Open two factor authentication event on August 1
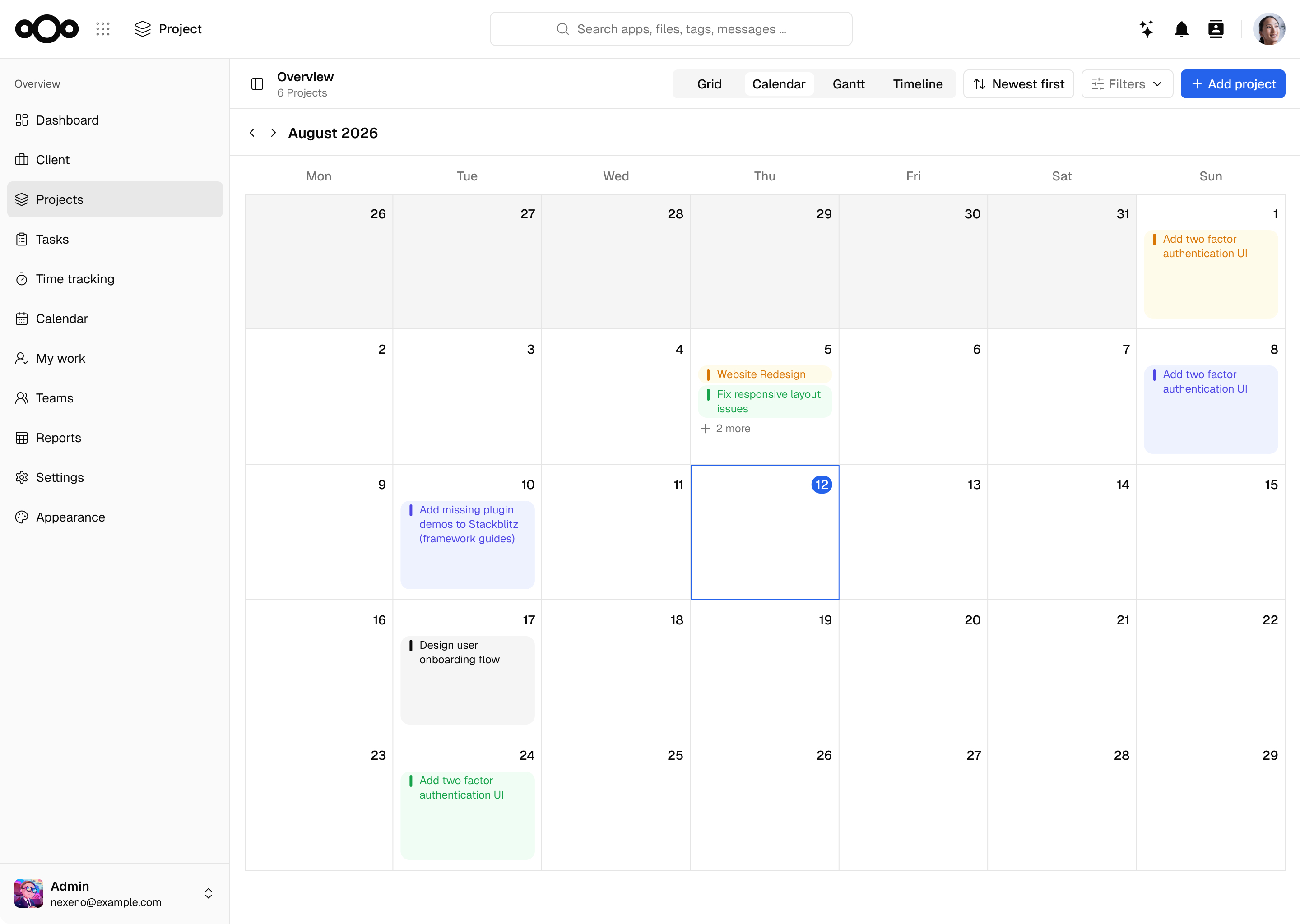The width and height of the screenshot is (1300, 924). coord(1211,274)
